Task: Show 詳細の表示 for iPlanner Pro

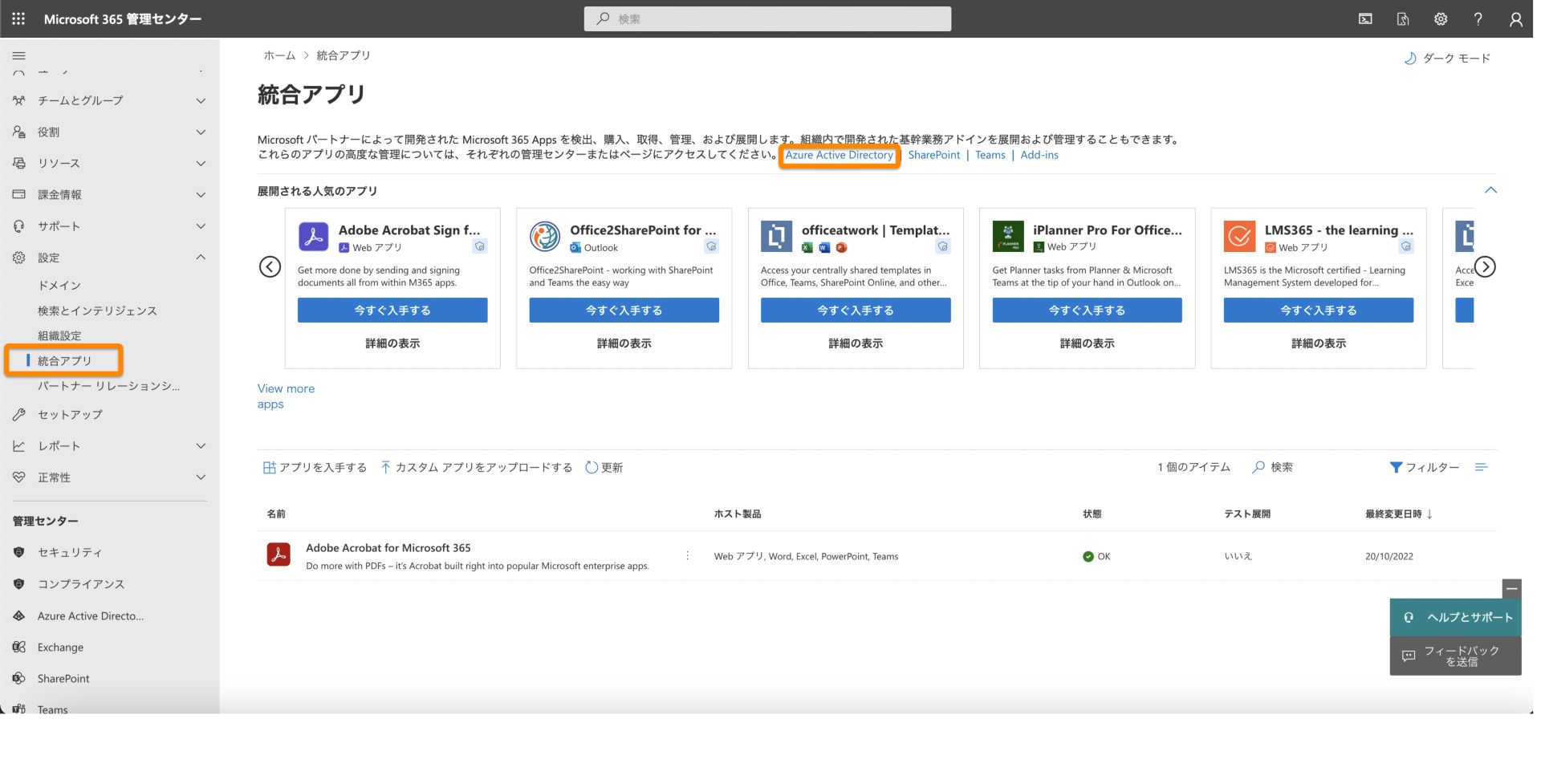Action: coord(1087,343)
